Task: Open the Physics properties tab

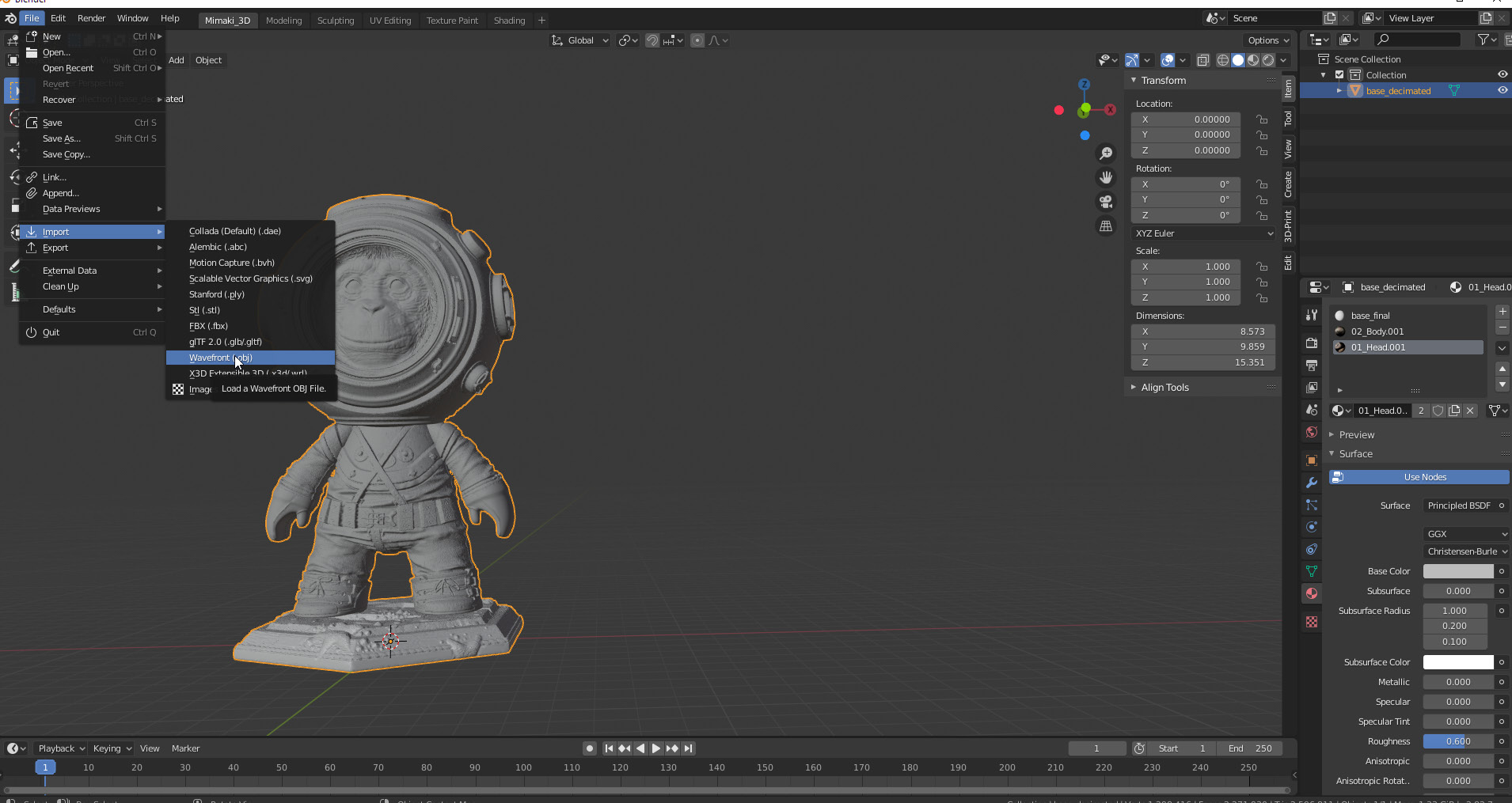Action: (1312, 527)
